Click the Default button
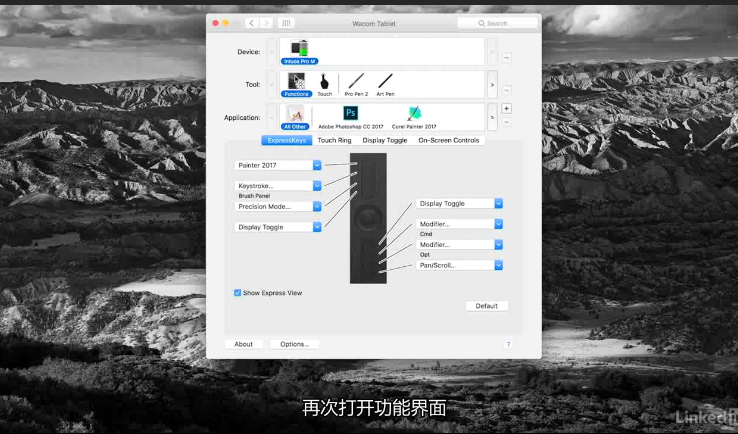The width and height of the screenshot is (738, 434). (x=487, y=306)
